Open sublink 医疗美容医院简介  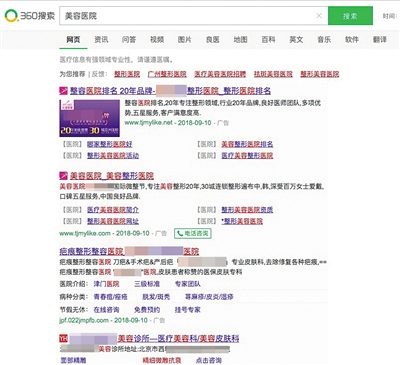pos(113,210)
